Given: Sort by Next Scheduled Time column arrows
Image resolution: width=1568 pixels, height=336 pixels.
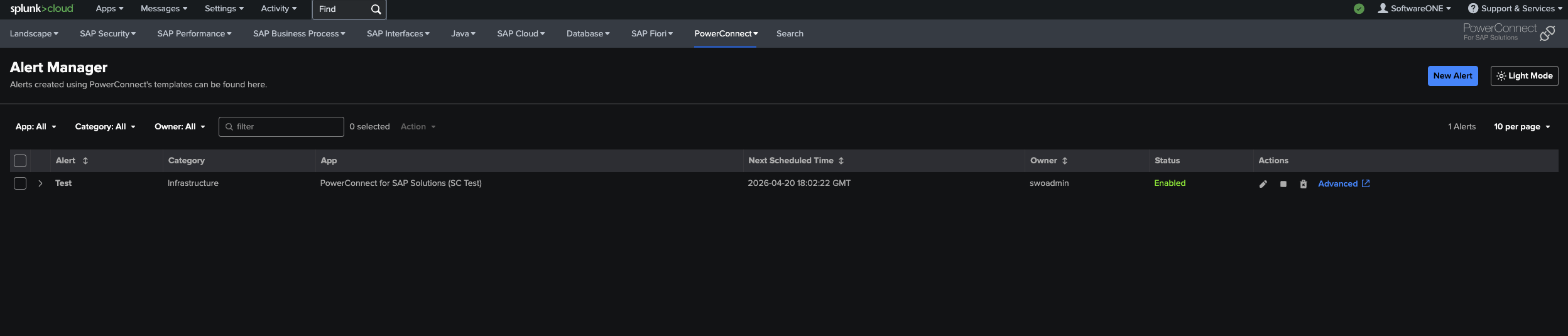Looking at the screenshot, I should pyautogui.click(x=841, y=161).
